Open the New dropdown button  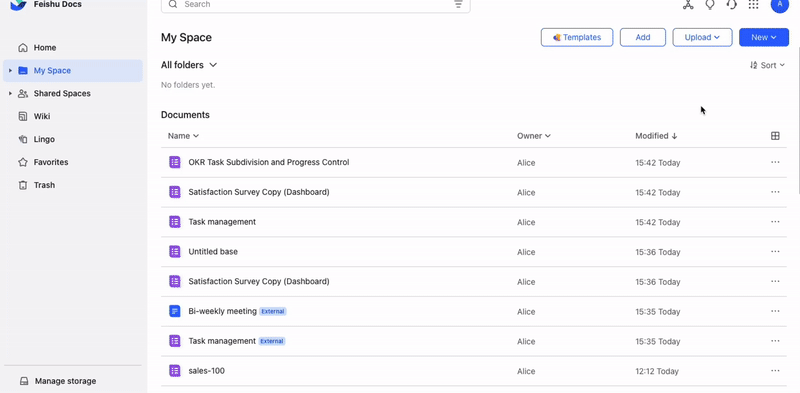(x=764, y=37)
